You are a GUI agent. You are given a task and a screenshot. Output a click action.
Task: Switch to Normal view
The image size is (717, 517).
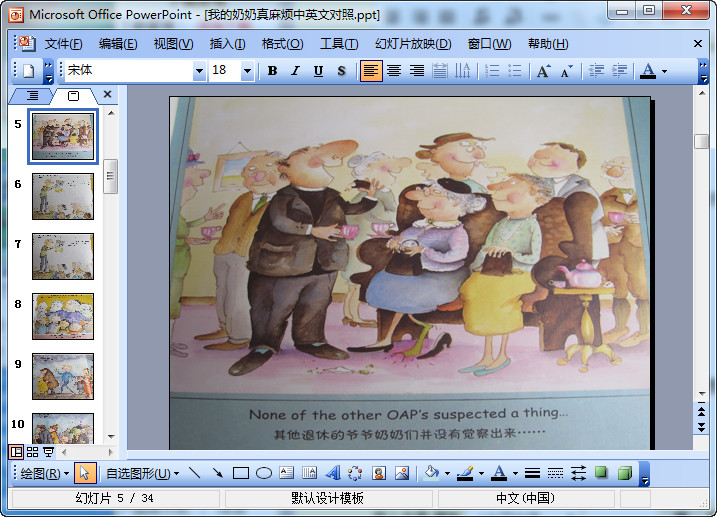[x=16, y=452]
